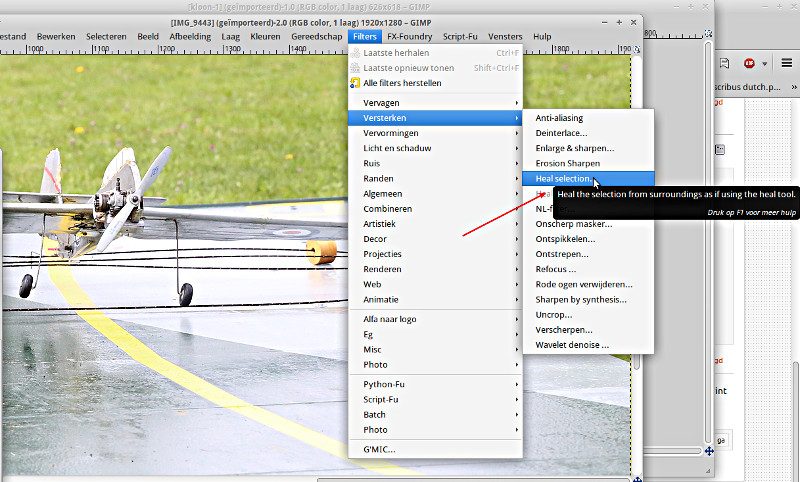The width and height of the screenshot is (800, 482).
Task: Close the open Filters menu
Action: tap(364, 37)
